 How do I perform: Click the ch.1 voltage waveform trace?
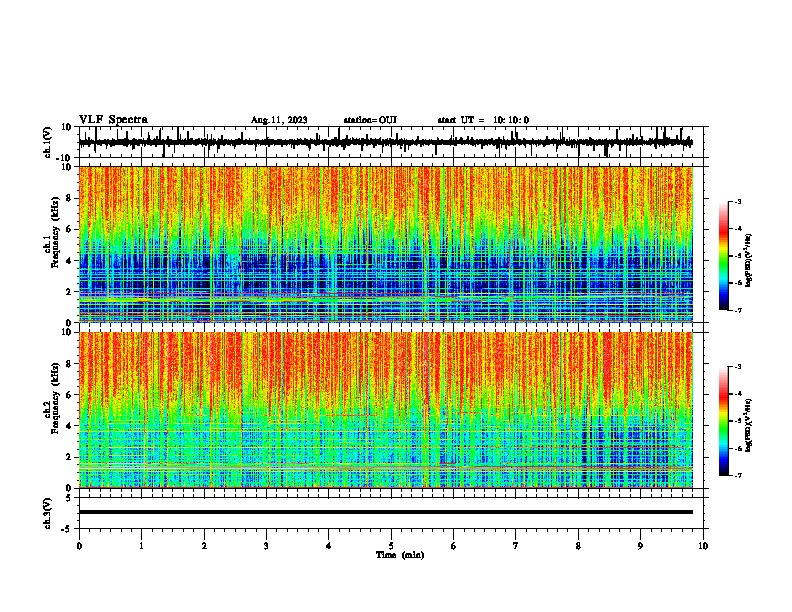coord(385,142)
